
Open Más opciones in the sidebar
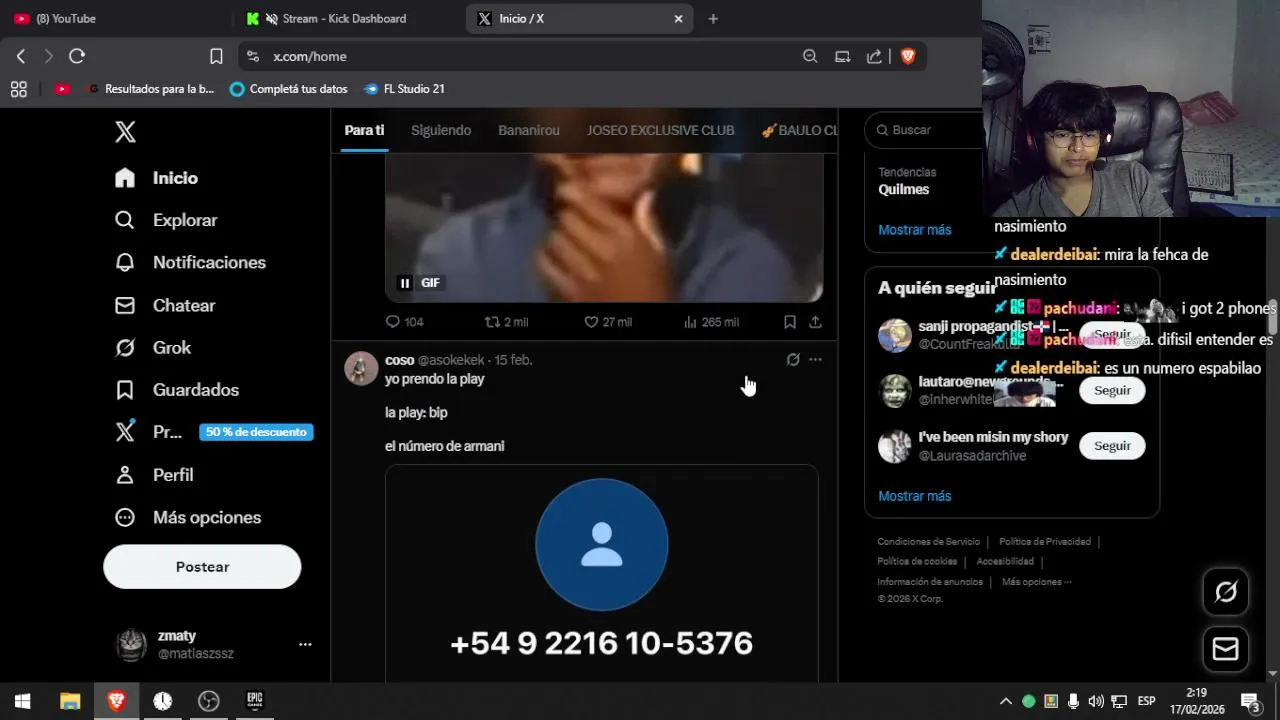(188, 517)
